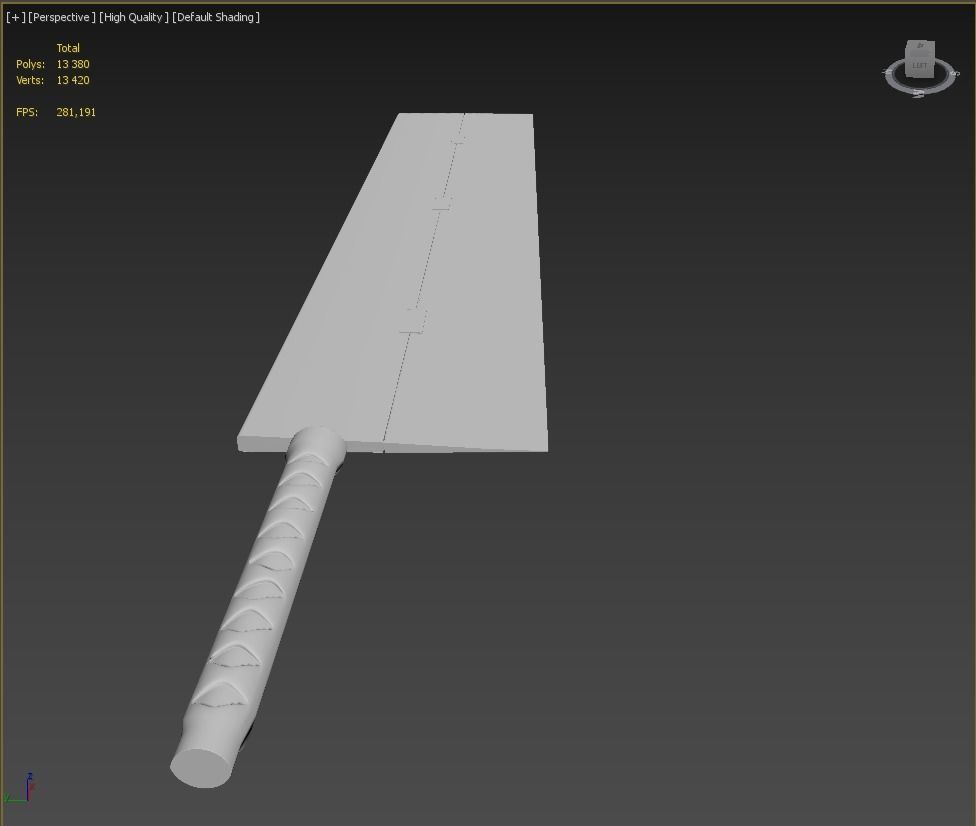The height and width of the screenshot is (826, 976).
Task: Open the Perspective view label menu
Action: point(62,17)
